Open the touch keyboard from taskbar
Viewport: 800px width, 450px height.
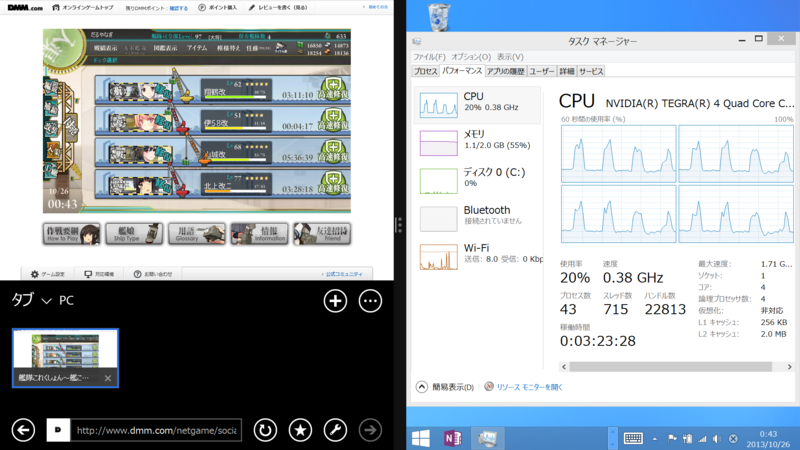pos(633,438)
